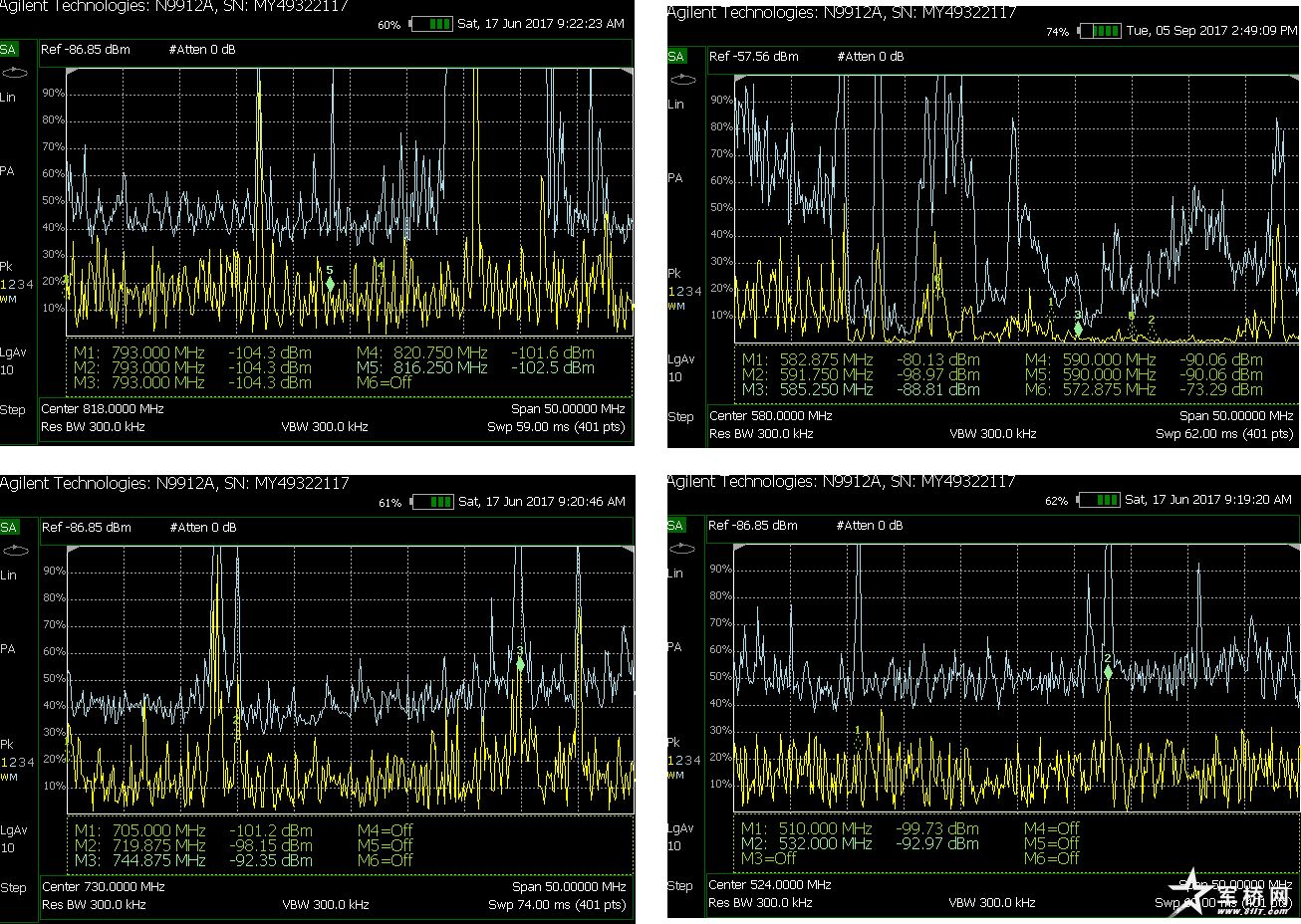The image size is (1301, 924).
Task: Select marker 2 diamond in 524 MHz panel
Action: (x=1107, y=672)
